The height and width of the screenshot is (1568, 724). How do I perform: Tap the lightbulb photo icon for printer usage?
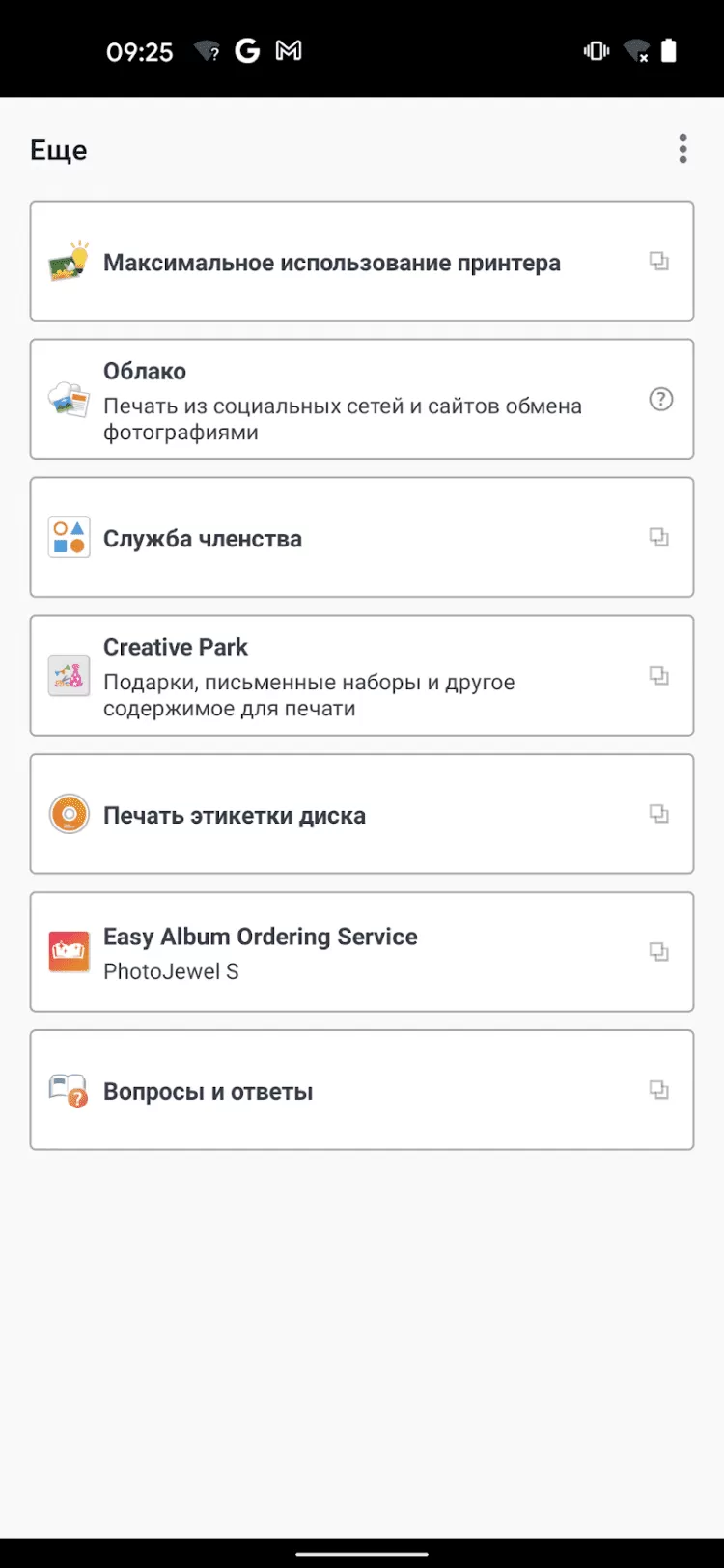click(70, 262)
